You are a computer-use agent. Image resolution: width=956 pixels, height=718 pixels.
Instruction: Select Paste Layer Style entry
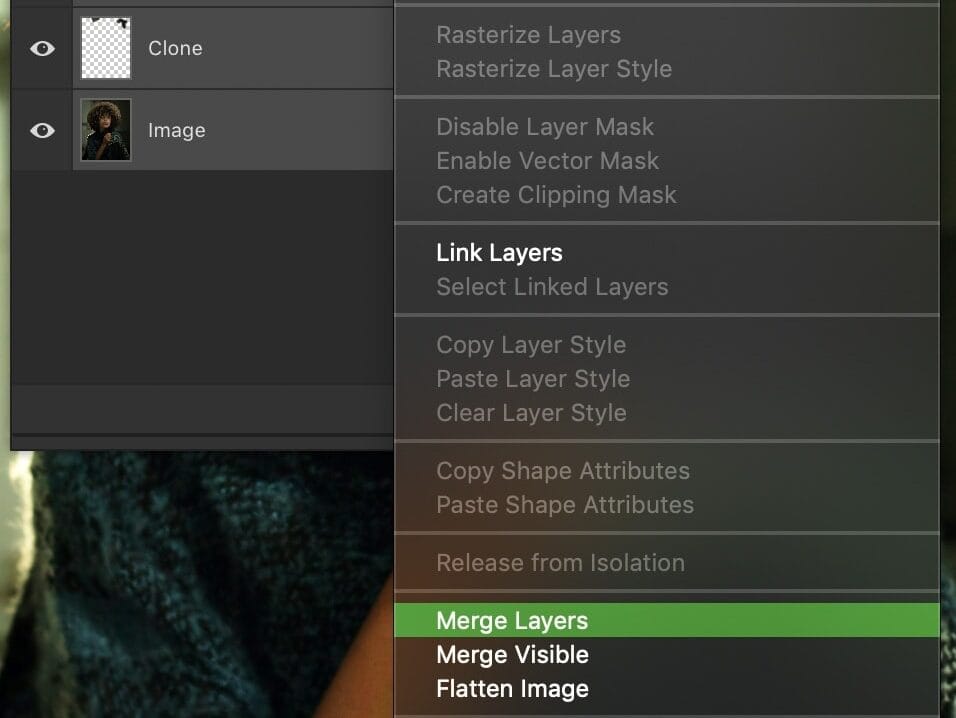[x=533, y=379]
